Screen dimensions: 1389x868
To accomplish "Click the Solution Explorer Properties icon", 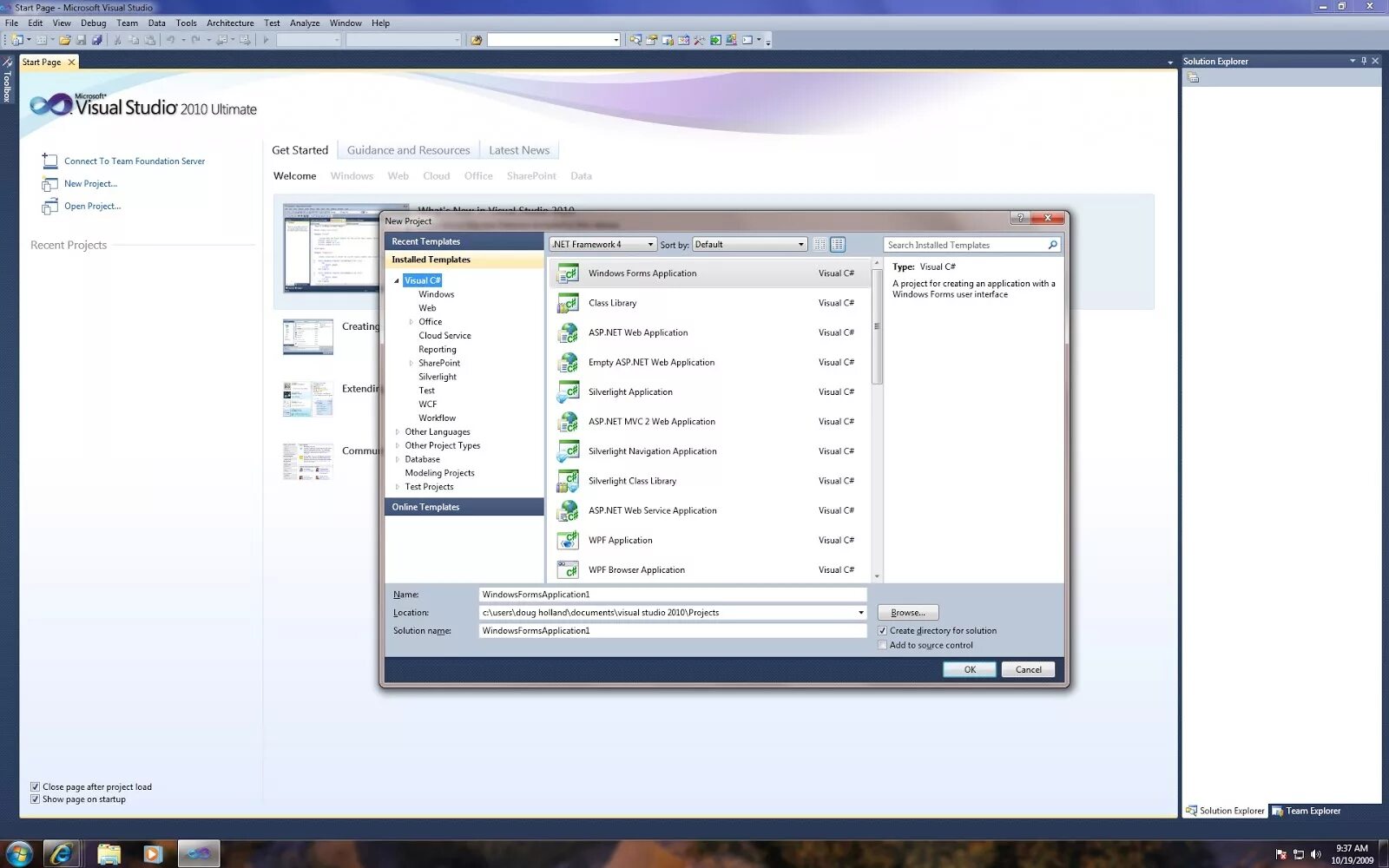I will [1194, 78].
